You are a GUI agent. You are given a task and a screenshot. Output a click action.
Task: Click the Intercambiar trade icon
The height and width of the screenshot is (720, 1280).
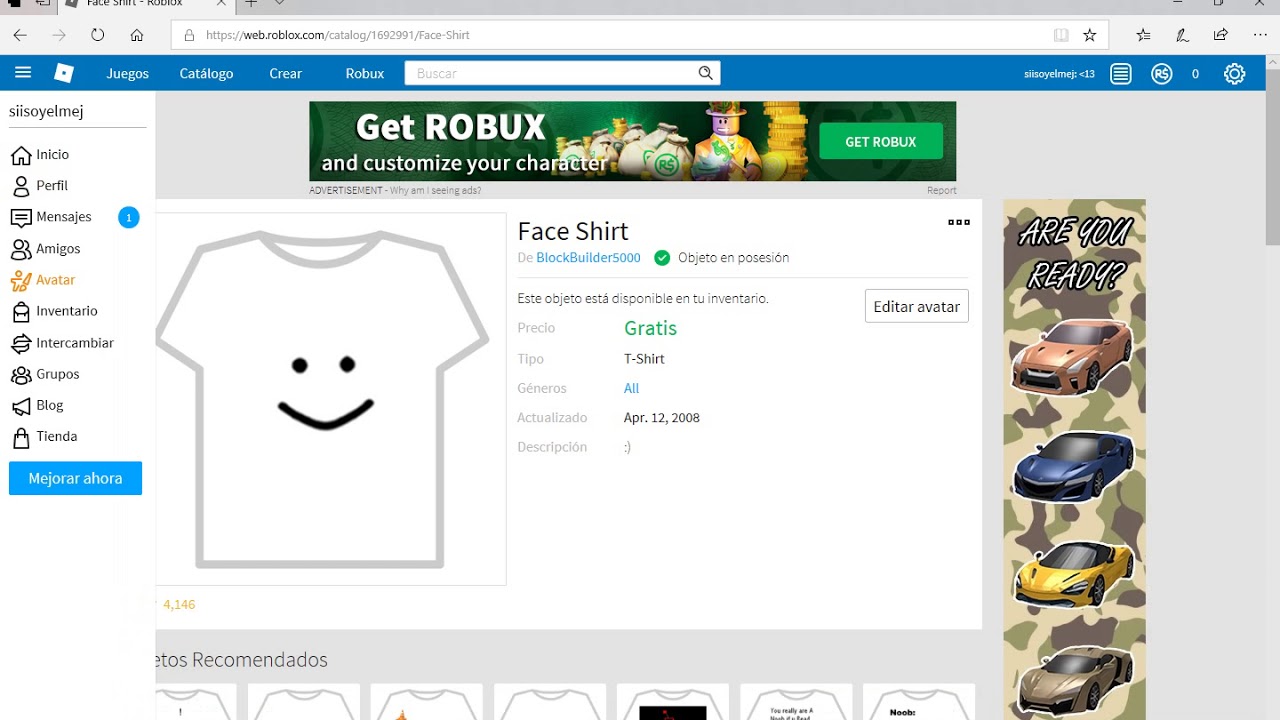(x=21, y=343)
